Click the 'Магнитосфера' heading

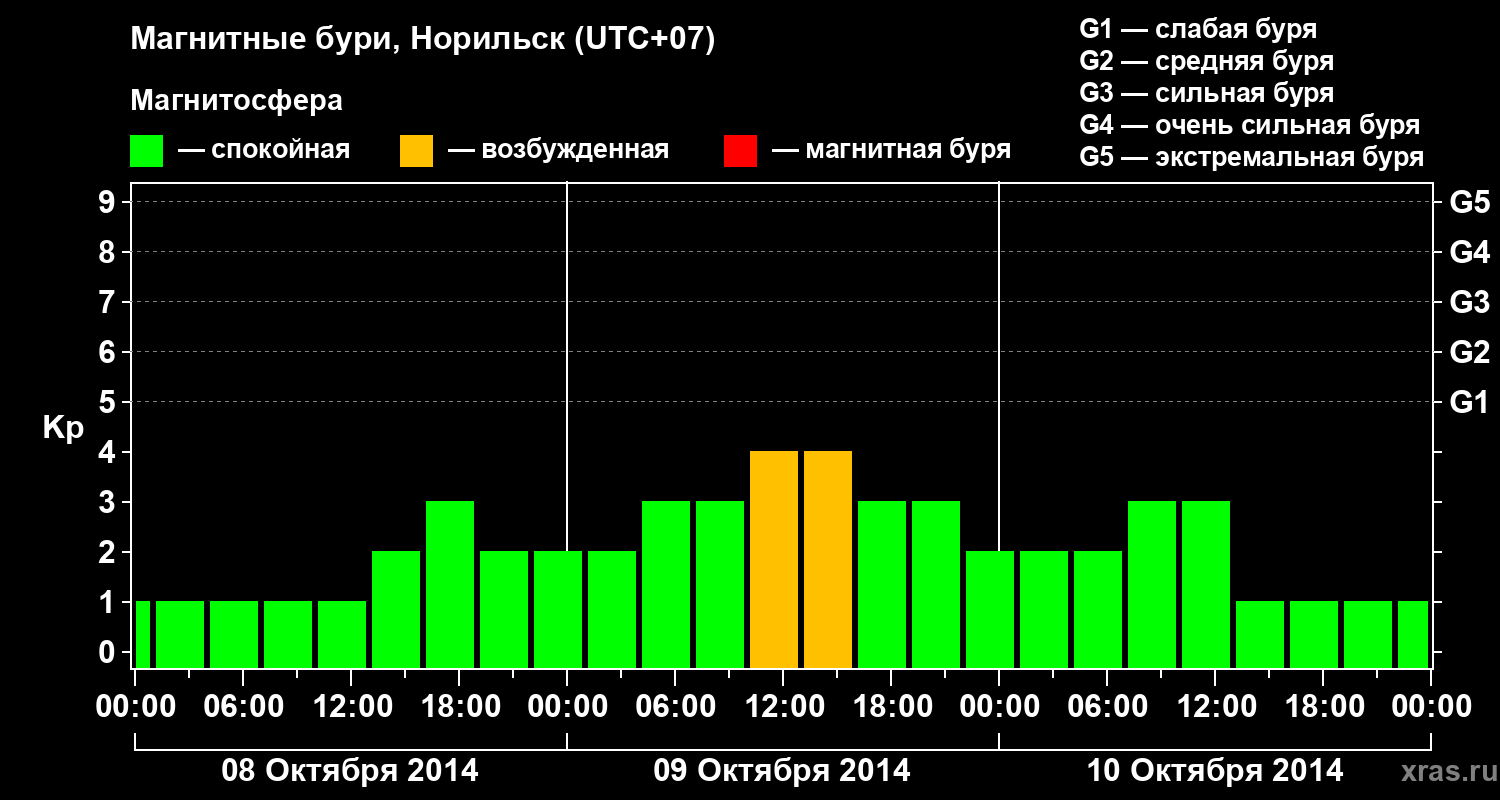(236, 101)
